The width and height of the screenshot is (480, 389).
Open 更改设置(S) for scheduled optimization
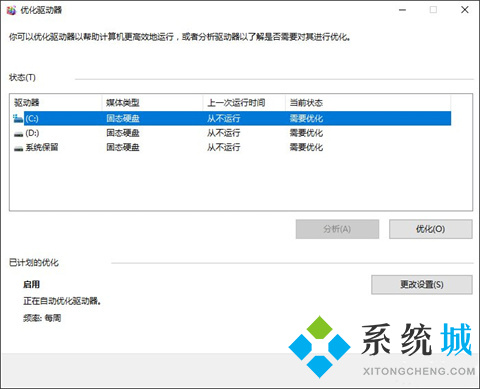click(422, 285)
